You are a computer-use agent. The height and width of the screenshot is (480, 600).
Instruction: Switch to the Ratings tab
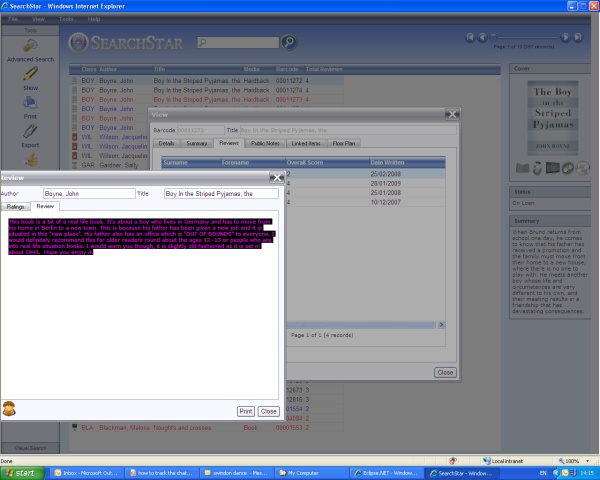tap(15, 206)
